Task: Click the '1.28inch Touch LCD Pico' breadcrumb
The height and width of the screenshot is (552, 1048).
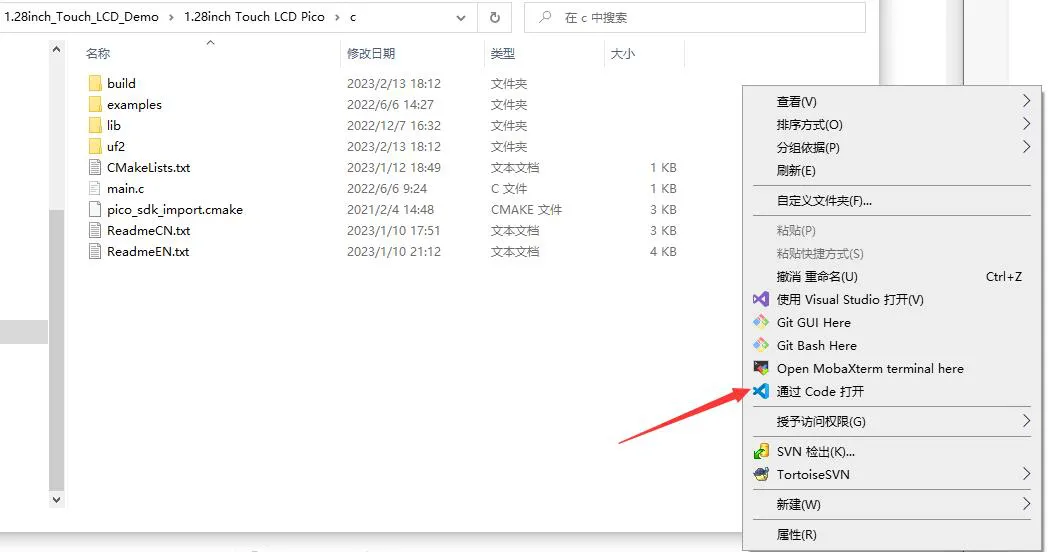Action: pos(254,17)
